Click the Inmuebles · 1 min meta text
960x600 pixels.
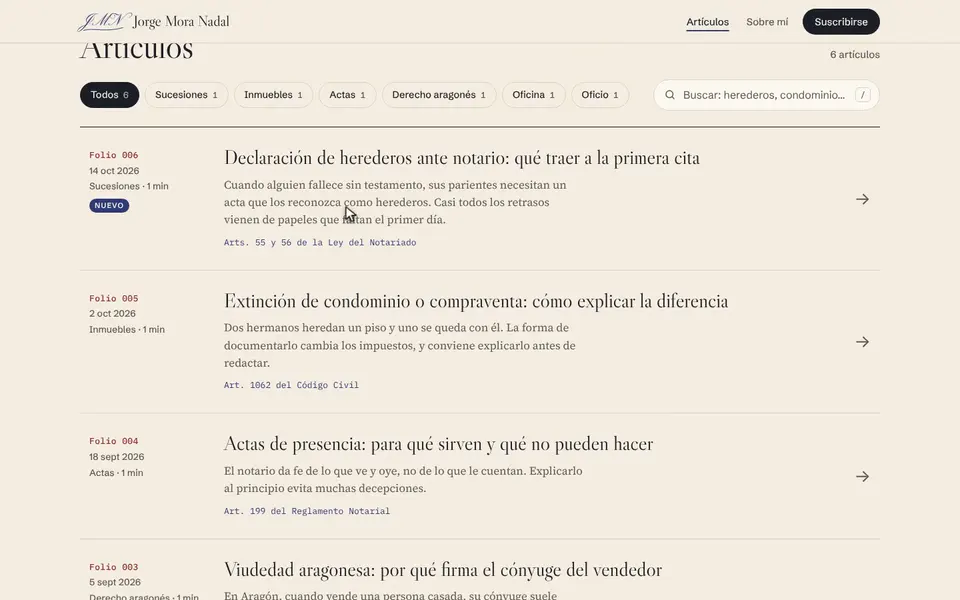(x=127, y=329)
